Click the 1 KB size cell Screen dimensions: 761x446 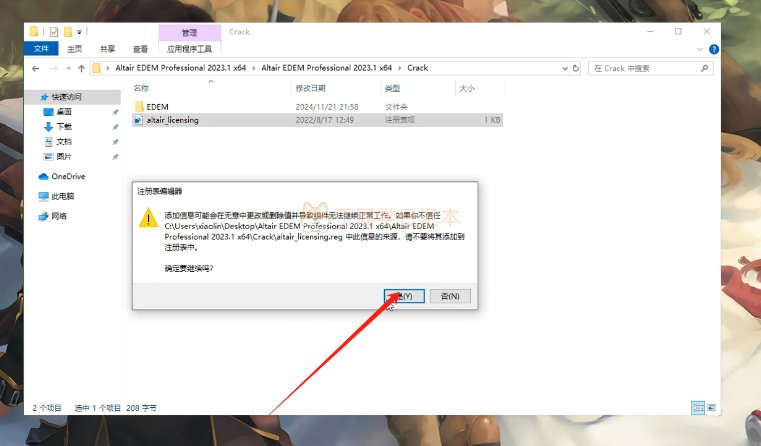[492, 120]
